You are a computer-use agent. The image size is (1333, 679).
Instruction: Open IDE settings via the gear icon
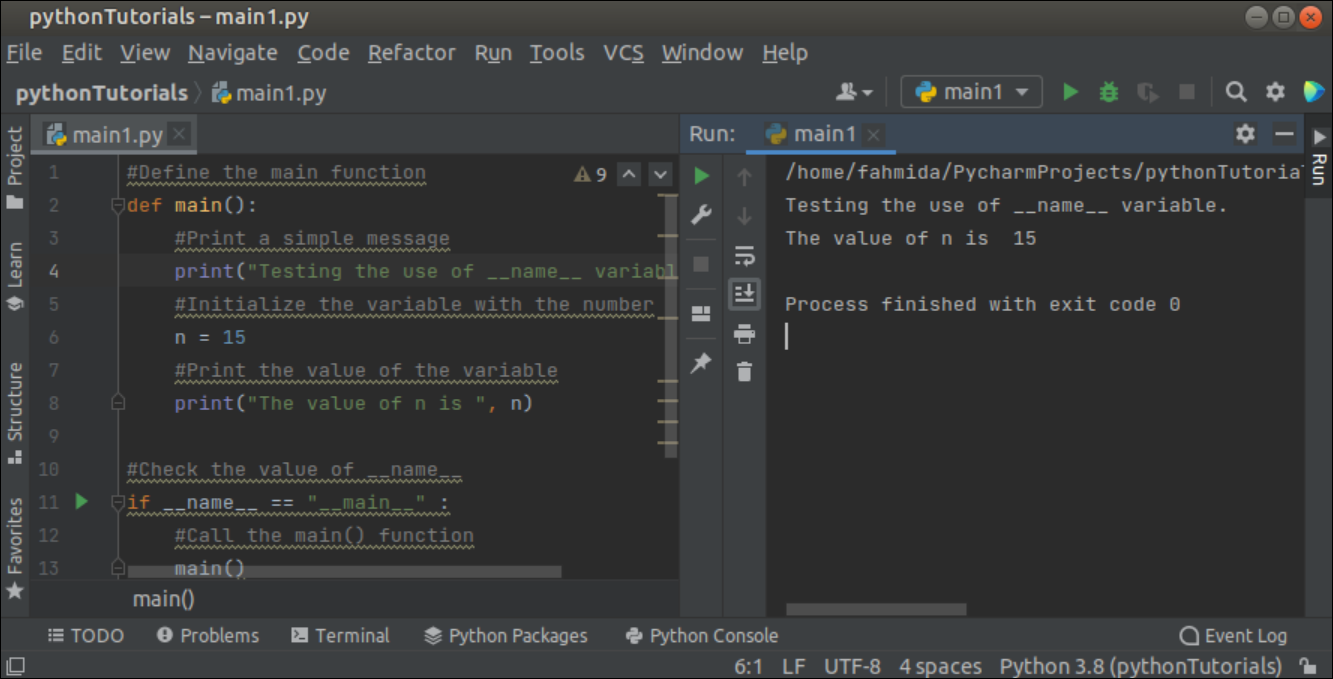tap(1274, 91)
